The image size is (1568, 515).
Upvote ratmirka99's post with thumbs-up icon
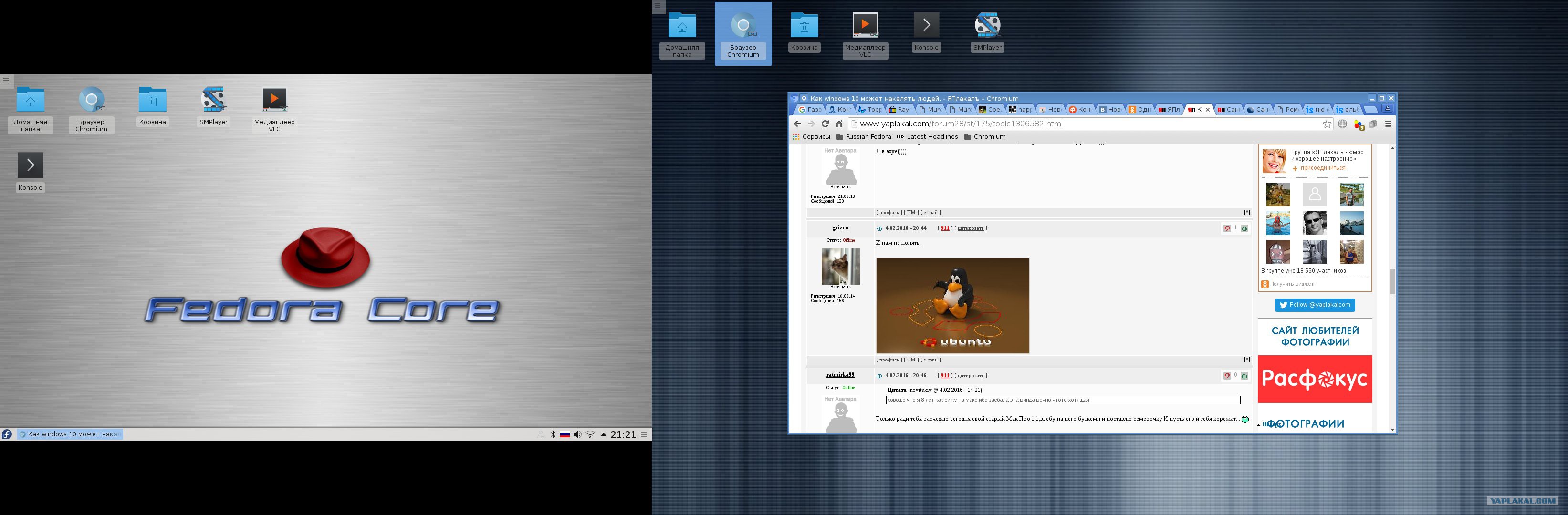[x=1244, y=376]
